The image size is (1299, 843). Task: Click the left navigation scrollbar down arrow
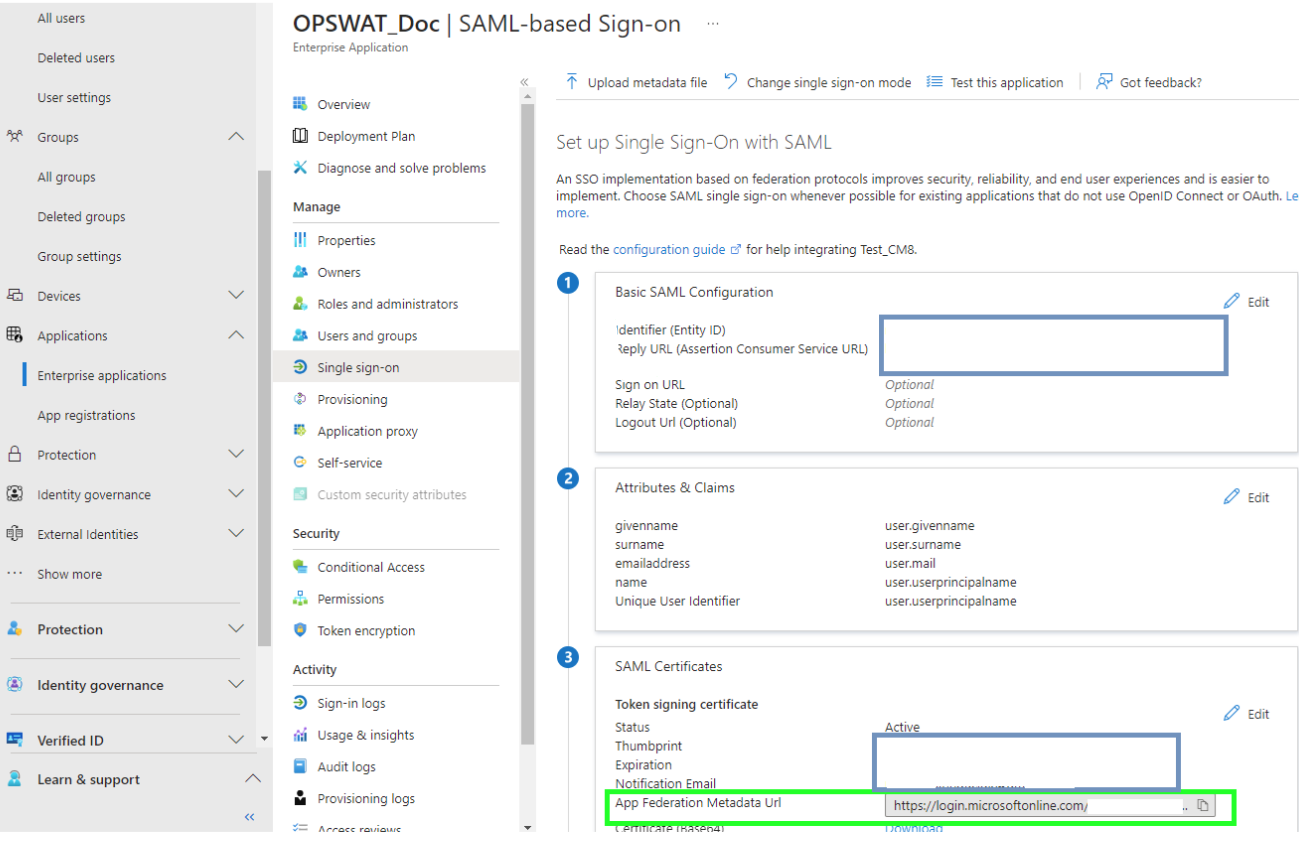tap(264, 738)
